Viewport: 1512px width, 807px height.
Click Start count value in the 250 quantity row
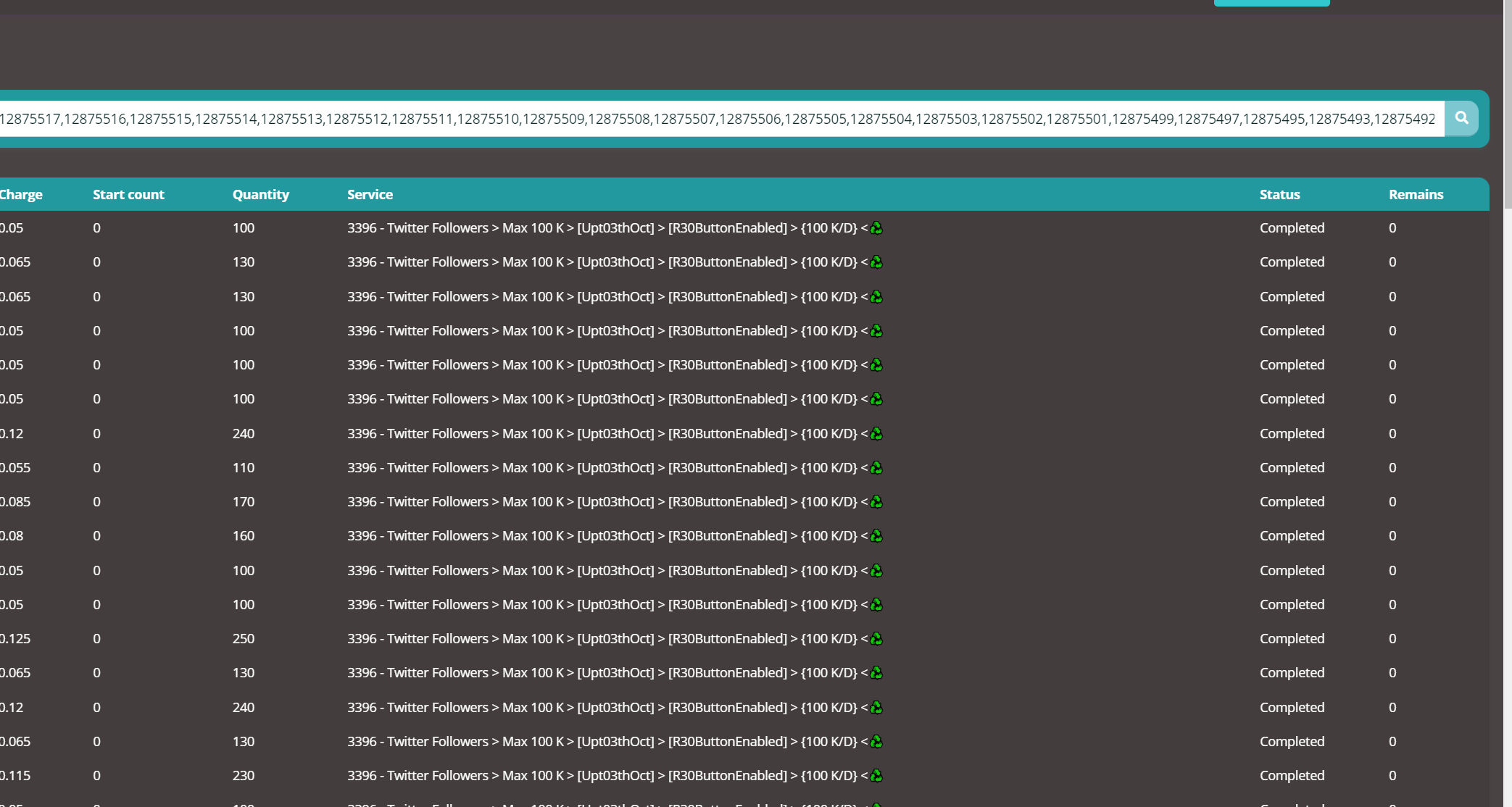96,638
